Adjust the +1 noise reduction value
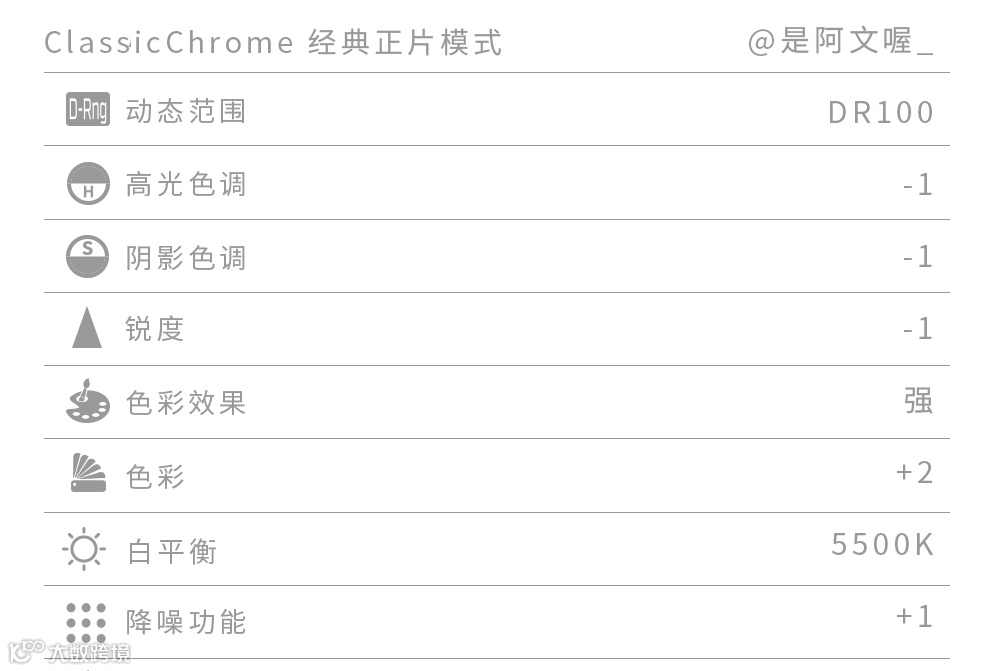 click(x=915, y=617)
